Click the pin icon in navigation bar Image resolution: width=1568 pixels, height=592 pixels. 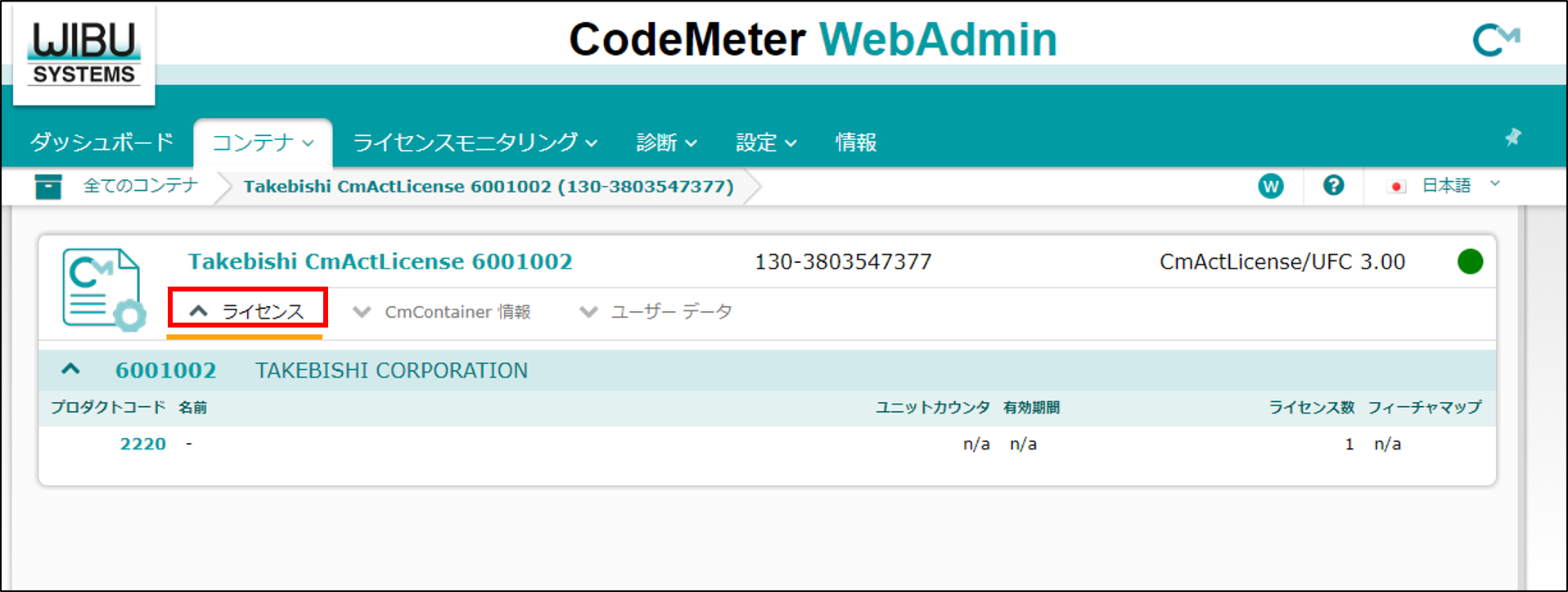pos(1512,138)
